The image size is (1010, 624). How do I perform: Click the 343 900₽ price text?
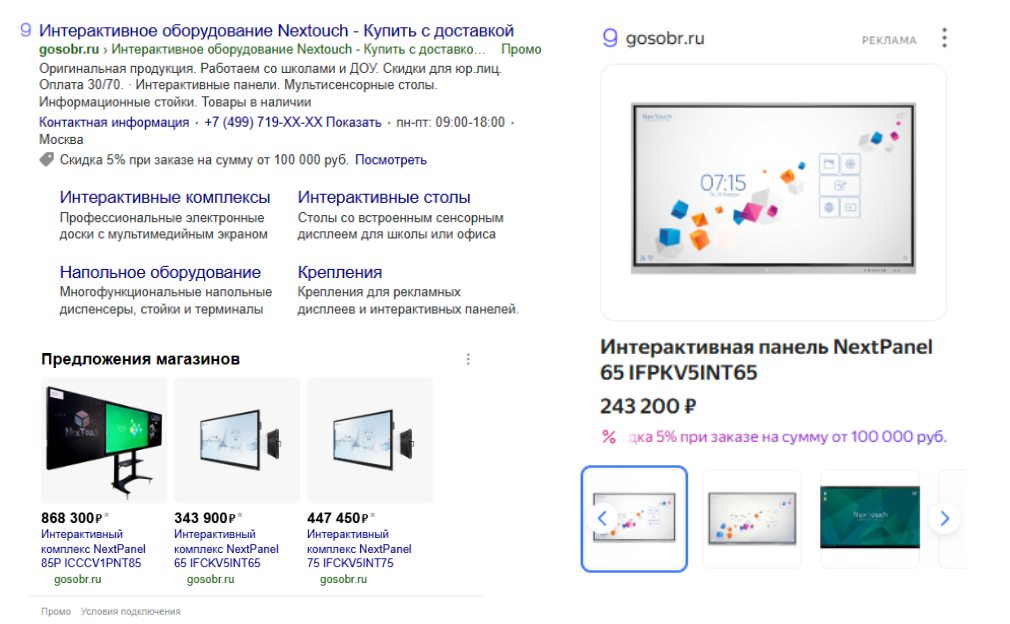205,518
